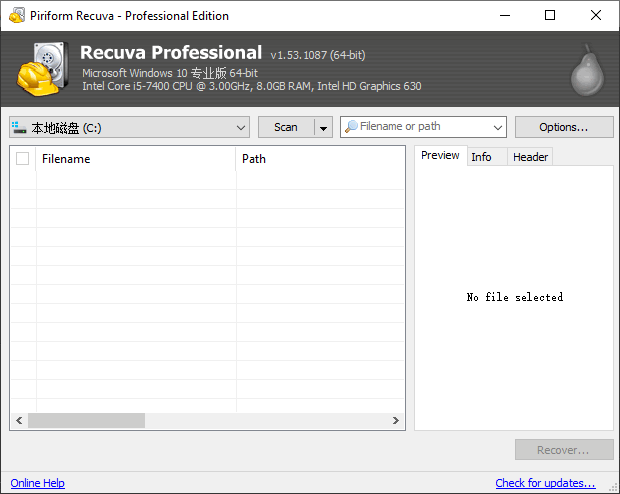
Task: Open the Online Help link
Action: point(38,483)
